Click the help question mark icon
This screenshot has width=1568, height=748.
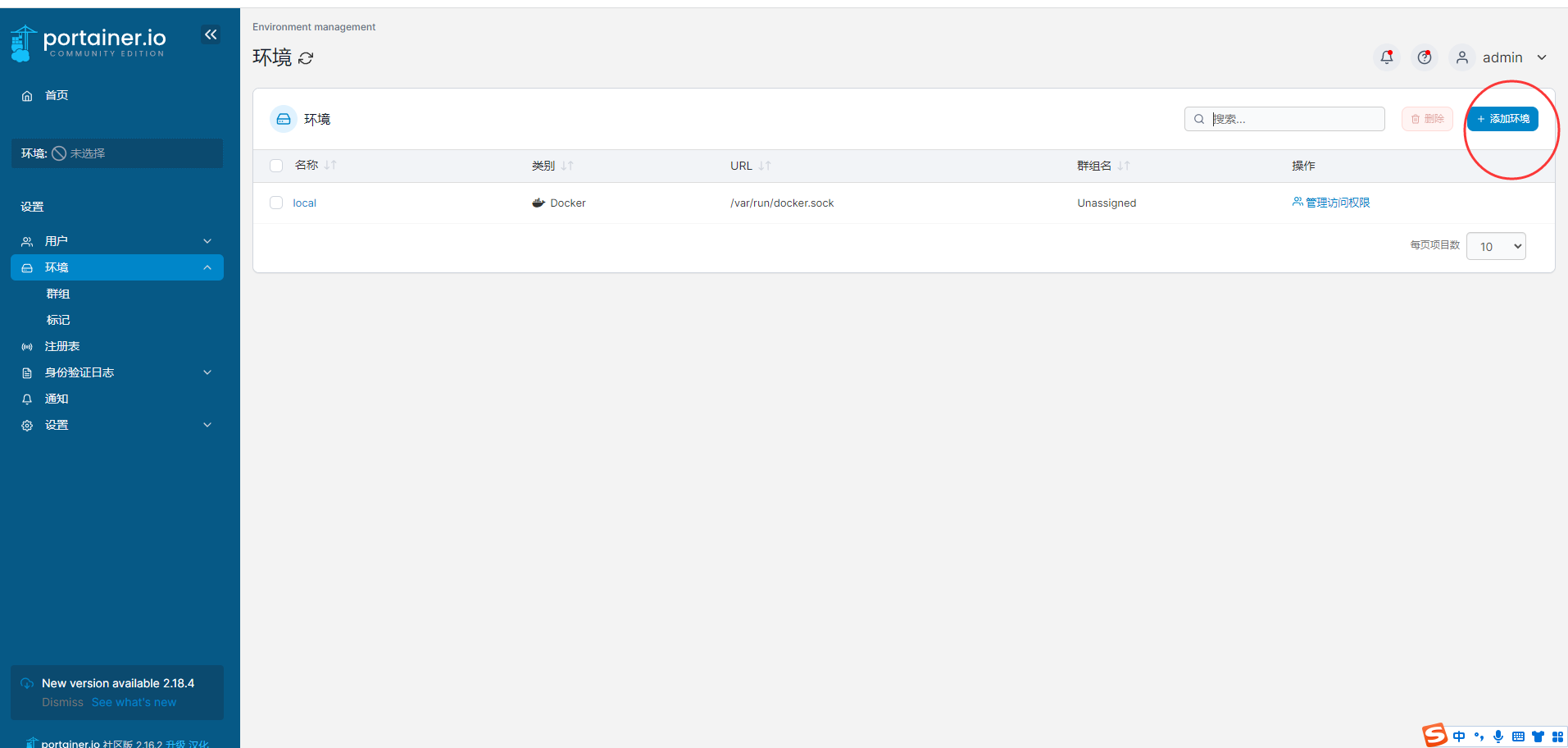pos(1425,57)
